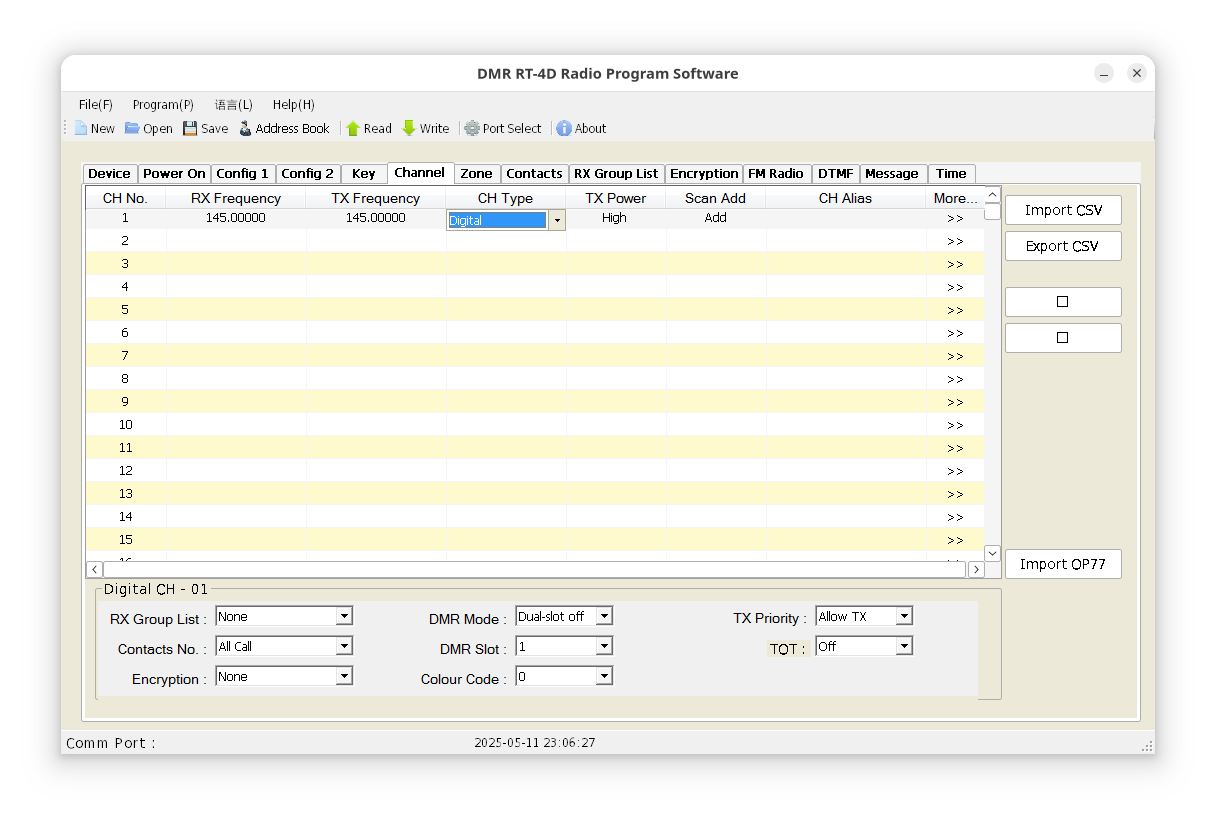Click the Save floppy disk icon
The image size is (1216, 821).
pos(190,128)
